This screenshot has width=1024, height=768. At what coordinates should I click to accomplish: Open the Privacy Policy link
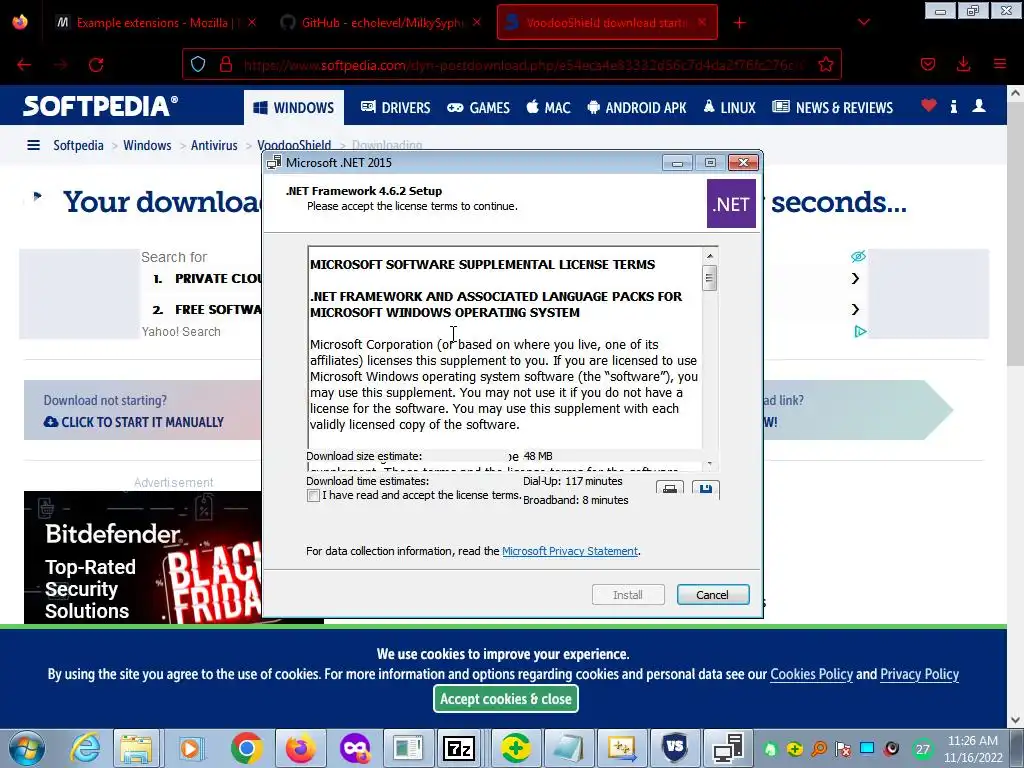pos(919,674)
